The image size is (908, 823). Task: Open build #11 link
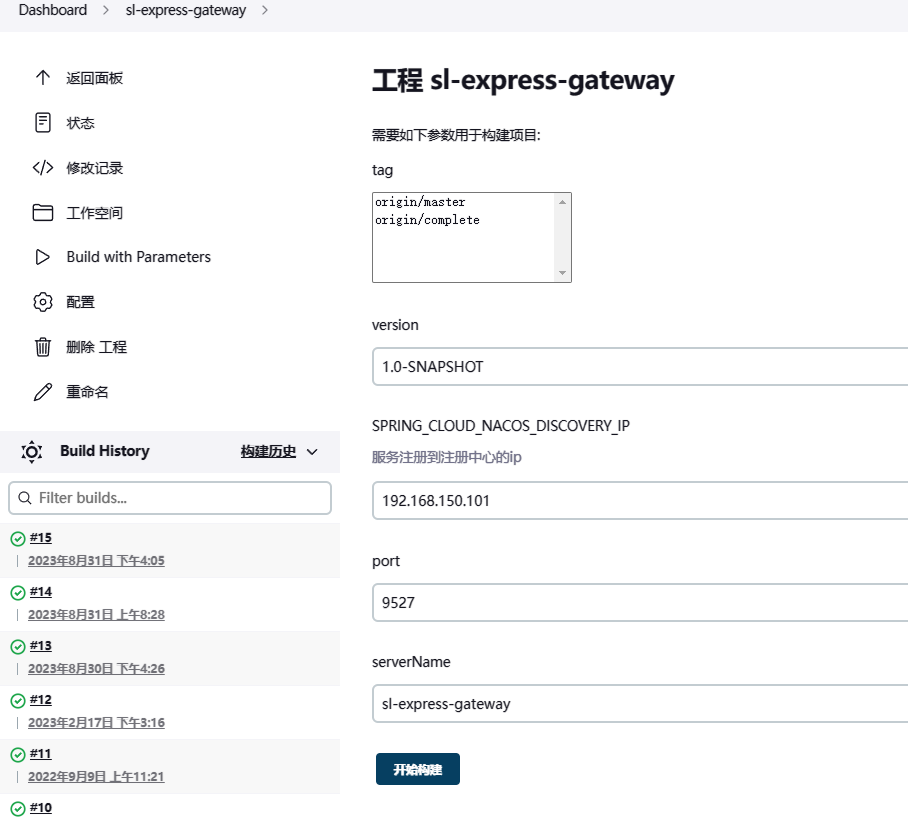click(x=41, y=753)
